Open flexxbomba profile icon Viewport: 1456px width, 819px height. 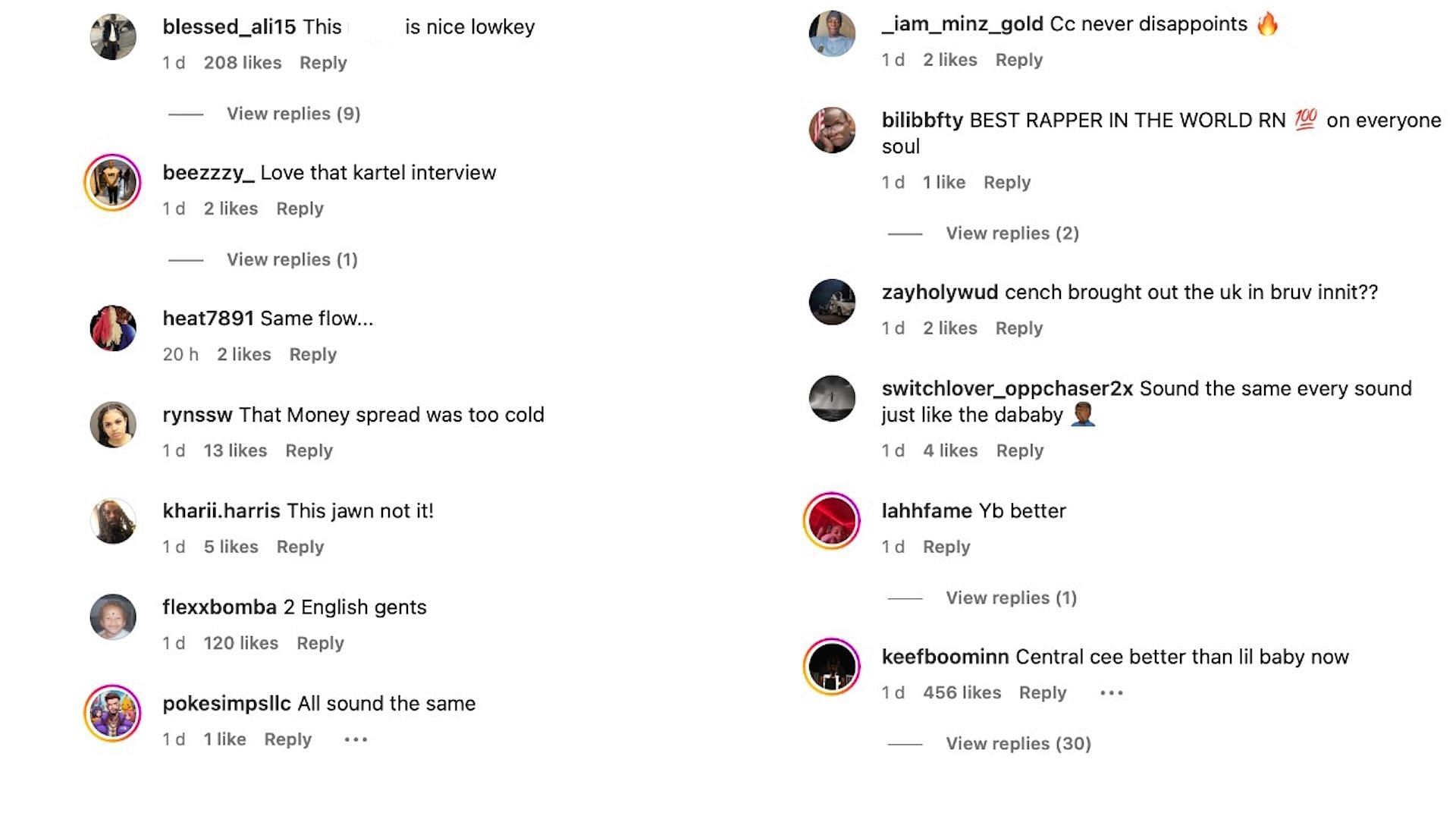pos(114,617)
